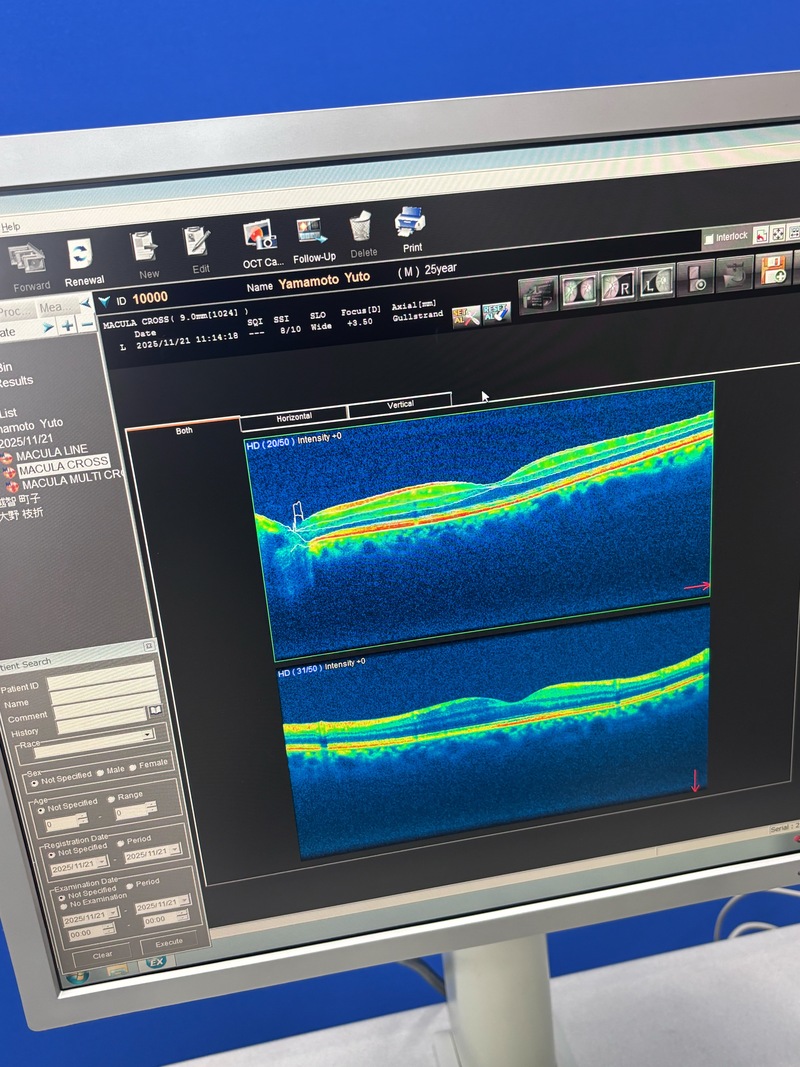
Task: Open the comment book icon
Action: pyautogui.click(x=155, y=711)
